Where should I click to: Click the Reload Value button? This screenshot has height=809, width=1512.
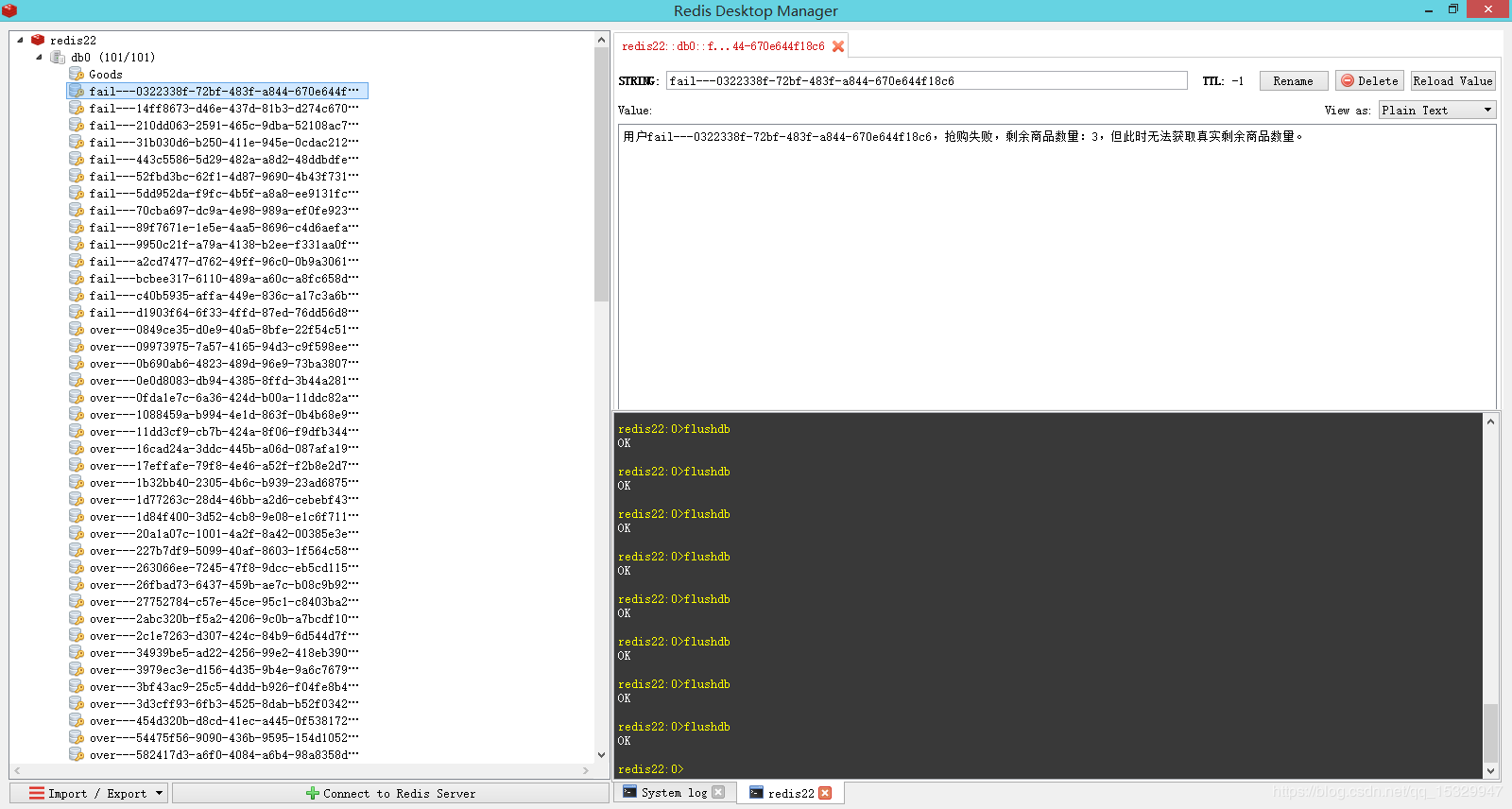[1453, 81]
